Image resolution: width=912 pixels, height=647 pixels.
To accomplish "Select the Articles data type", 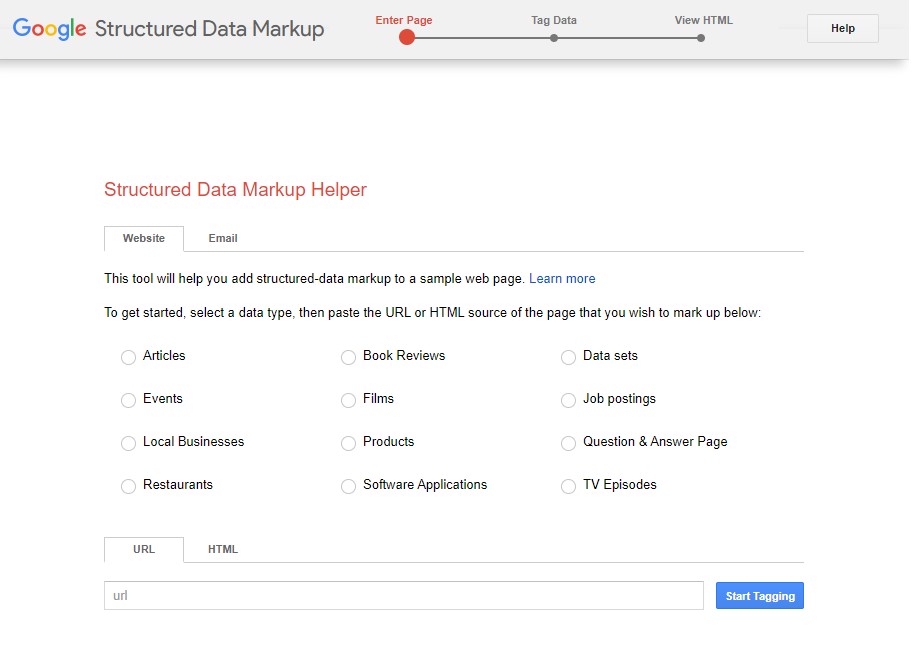I will (x=128, y=357).
